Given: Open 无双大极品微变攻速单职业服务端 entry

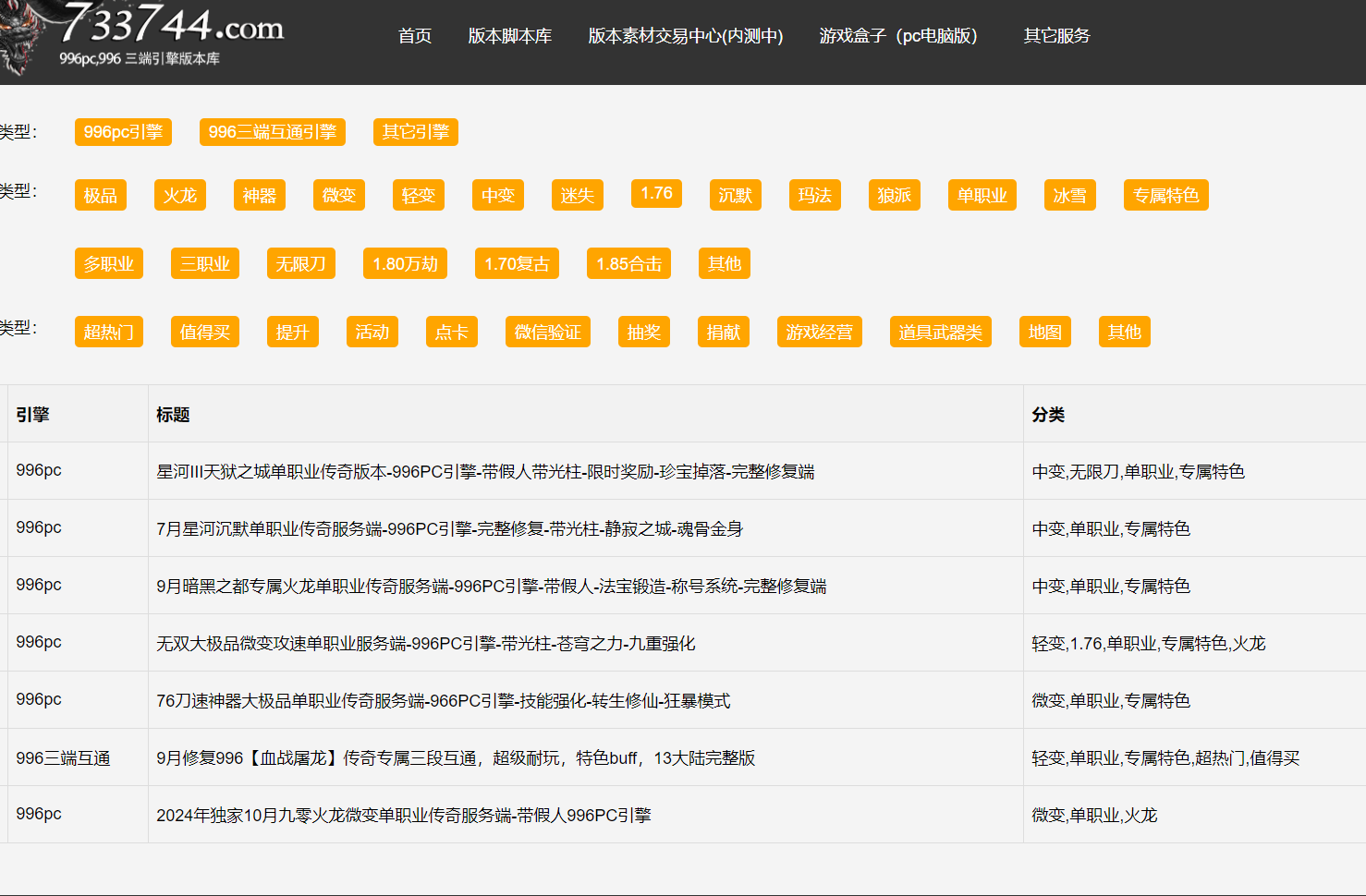Looking at the screenshot, I should tap(426, 644).
